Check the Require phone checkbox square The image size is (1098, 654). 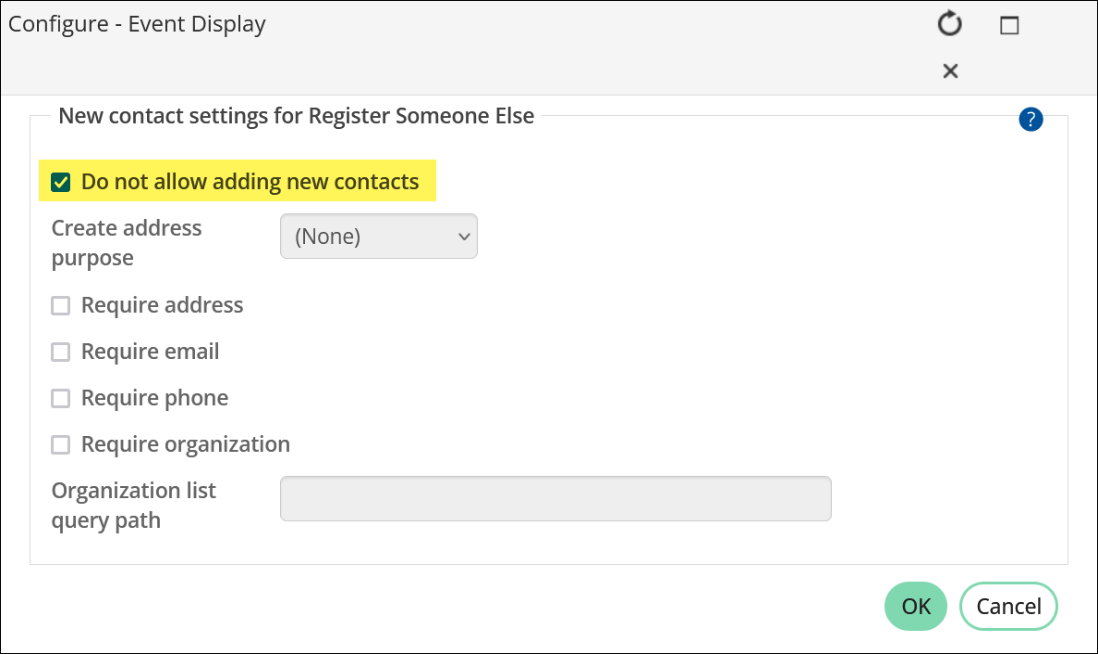[61, 398]
